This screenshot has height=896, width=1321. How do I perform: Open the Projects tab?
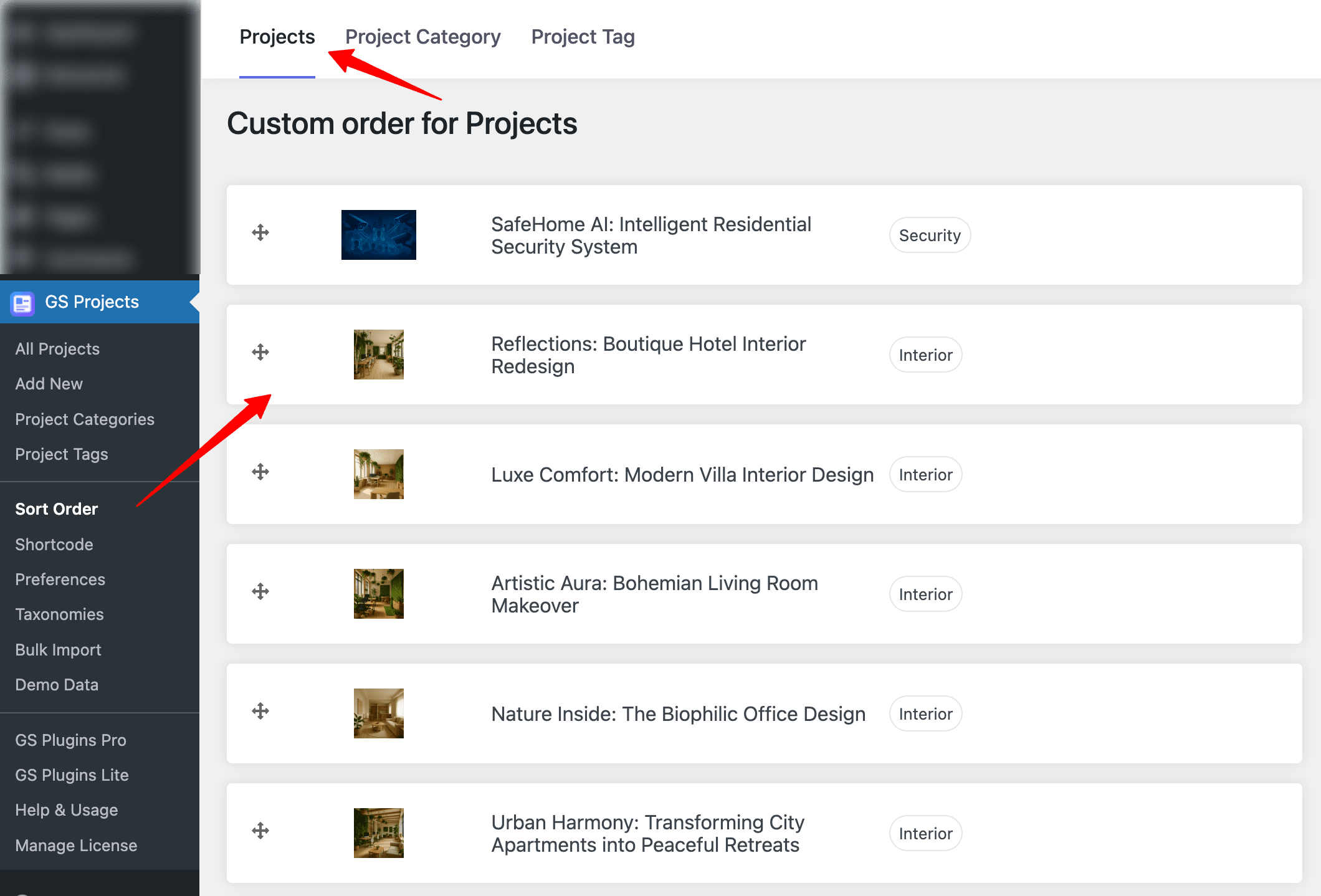pos(277,37)
